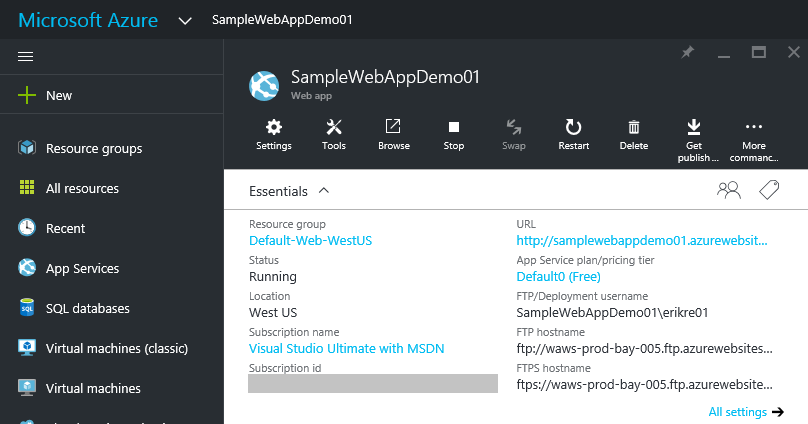The image size is (808, 424).
Task: Click the Browse web app icon
Action: [x=394, y=134]
